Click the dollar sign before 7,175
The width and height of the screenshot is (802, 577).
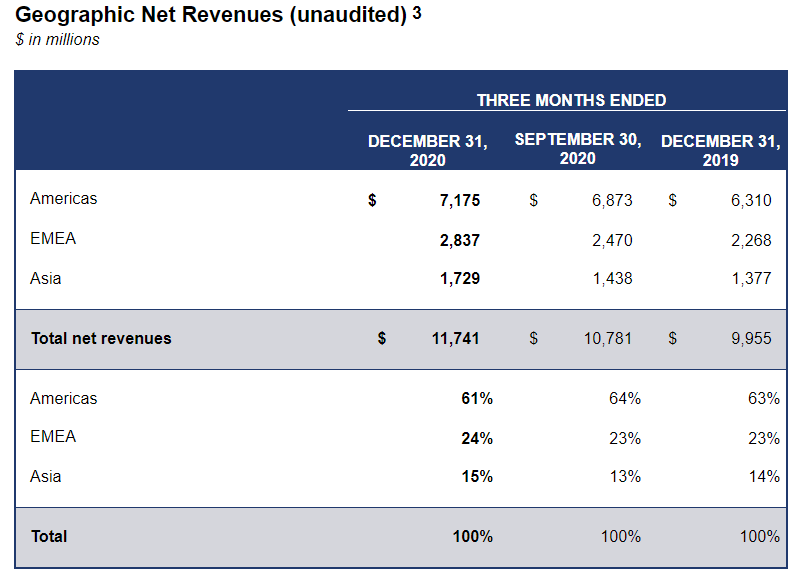[x=372, y=200]
